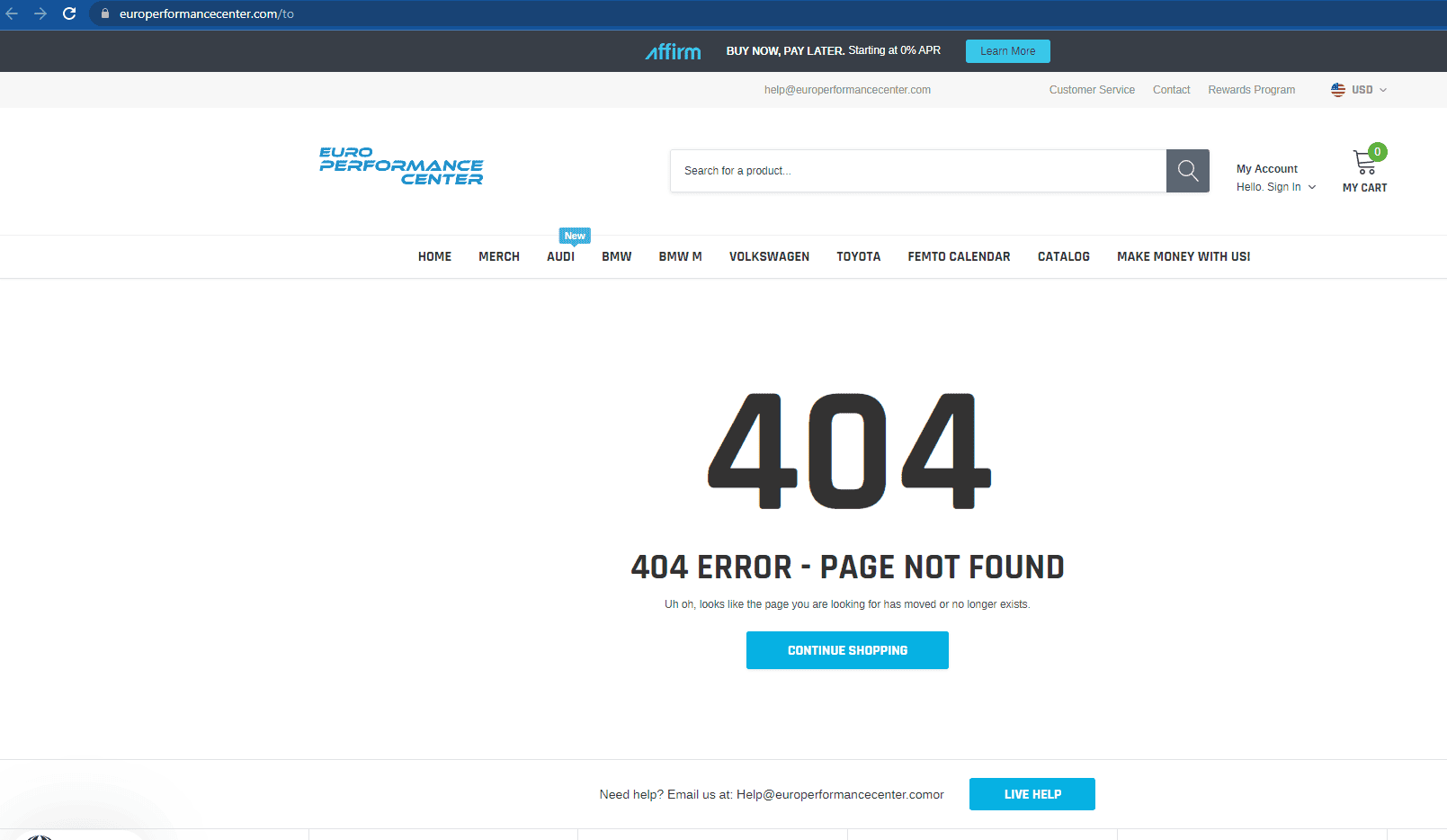This screenshot has width=1447, height=840.
Task: Expand the USD currency dropdown
Action: 1369,90
